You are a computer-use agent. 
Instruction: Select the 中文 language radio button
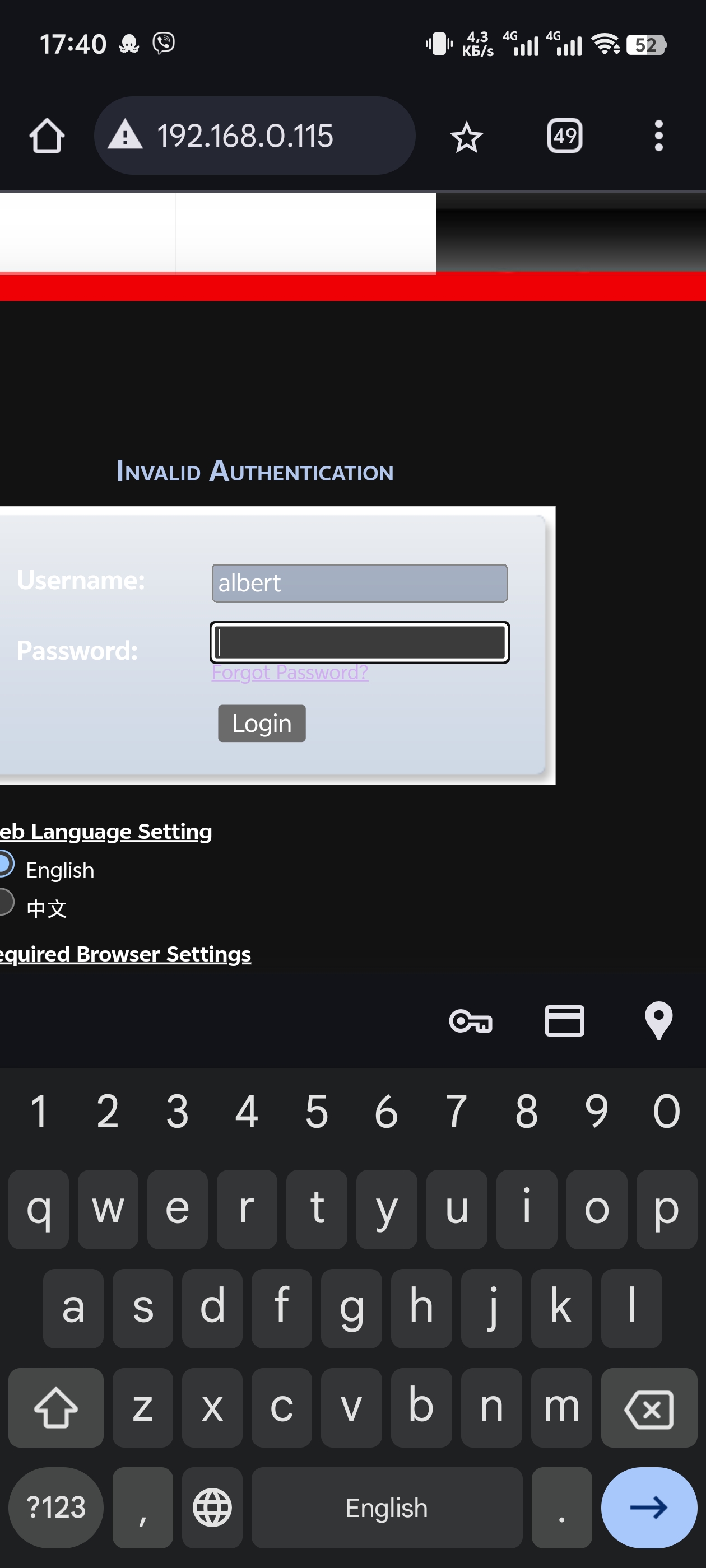6,902
